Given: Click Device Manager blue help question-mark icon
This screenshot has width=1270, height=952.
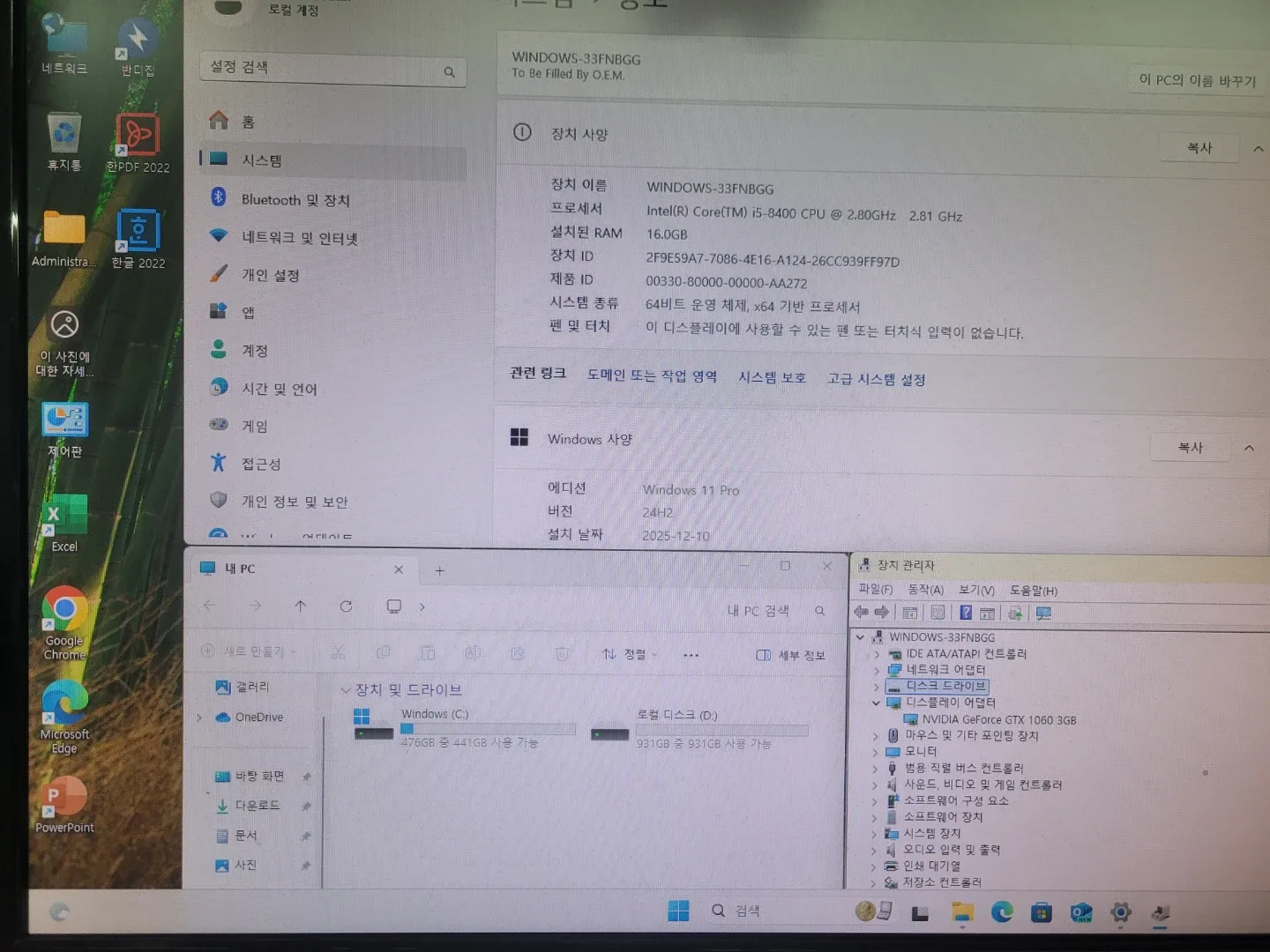Looking at the screenshot, I should (966, 613).
